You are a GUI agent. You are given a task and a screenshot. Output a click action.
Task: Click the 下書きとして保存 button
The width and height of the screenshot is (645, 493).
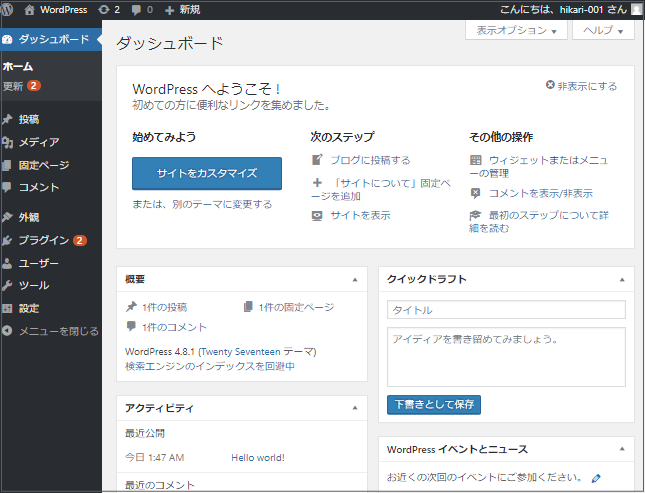tap(434, 405)
